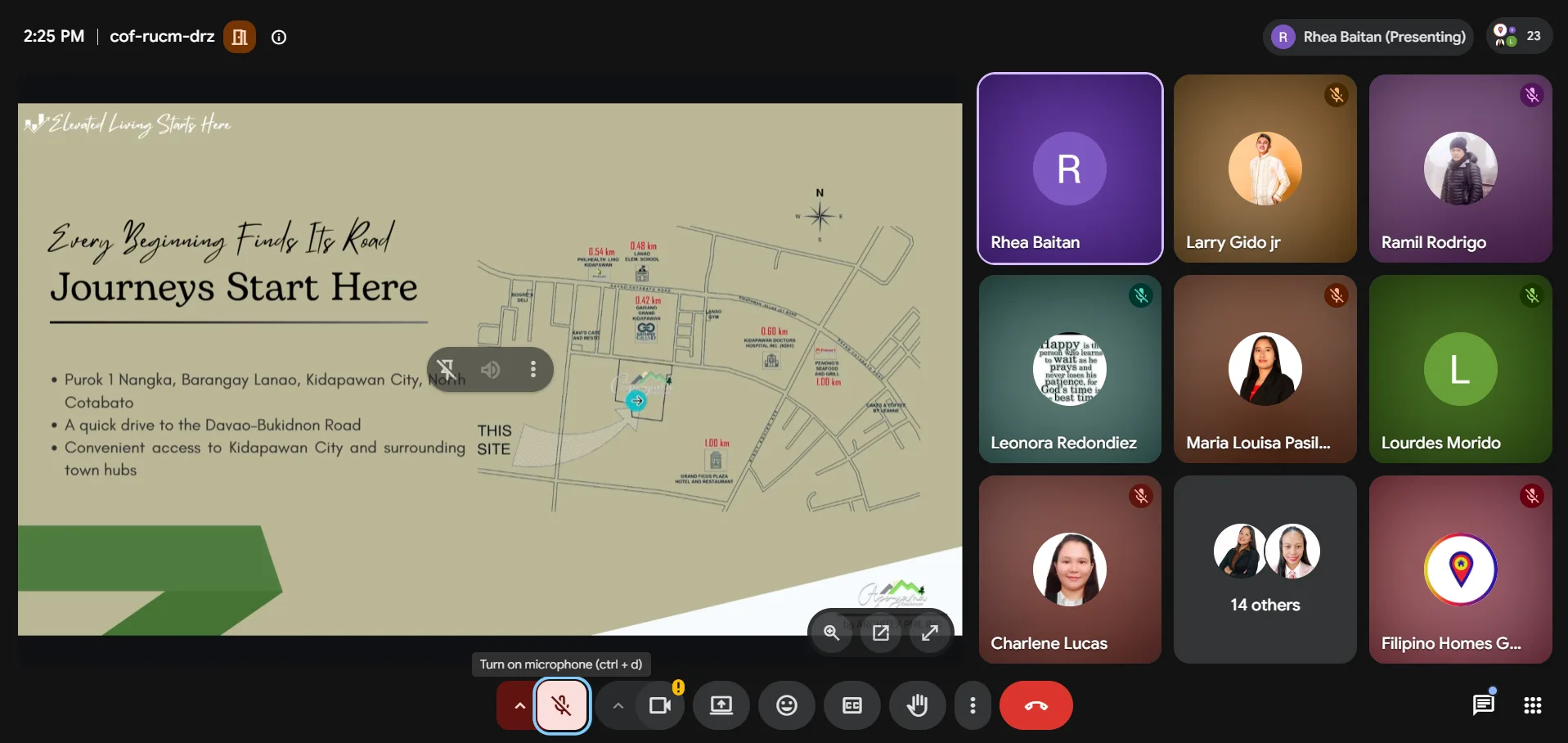Screen dimensions: 1568x743
Task: Zoom in on the shared presentation
Action: [832, 633]
